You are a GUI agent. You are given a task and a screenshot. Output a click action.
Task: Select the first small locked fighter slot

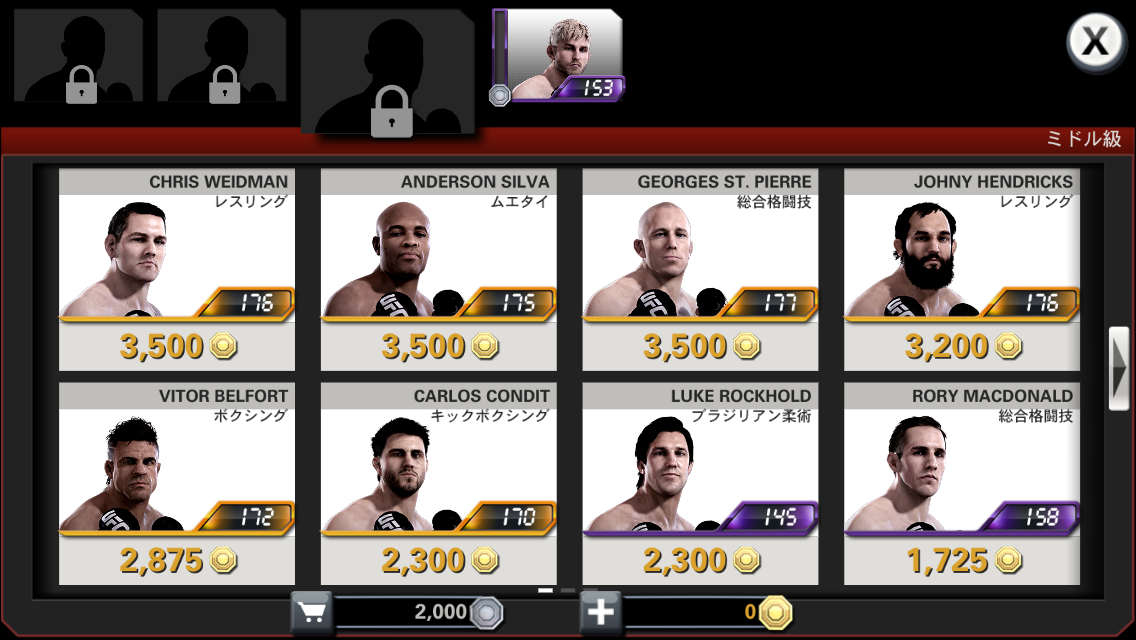[78, 56]
